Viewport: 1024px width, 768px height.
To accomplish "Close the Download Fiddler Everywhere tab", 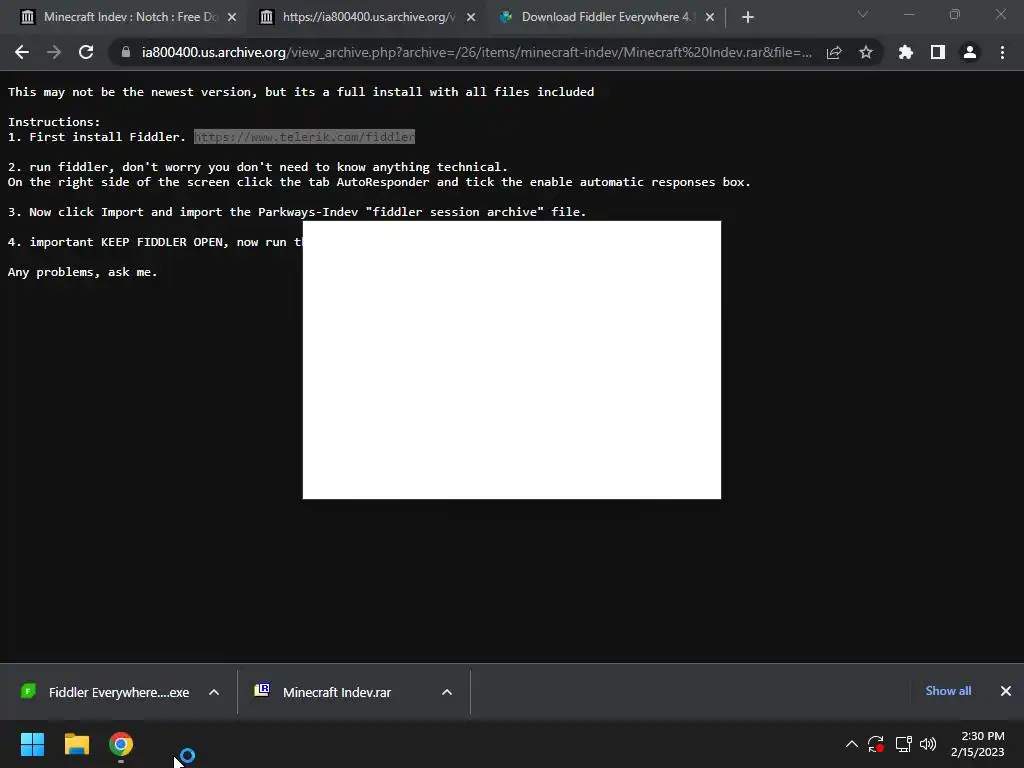I will pos(710,17).
